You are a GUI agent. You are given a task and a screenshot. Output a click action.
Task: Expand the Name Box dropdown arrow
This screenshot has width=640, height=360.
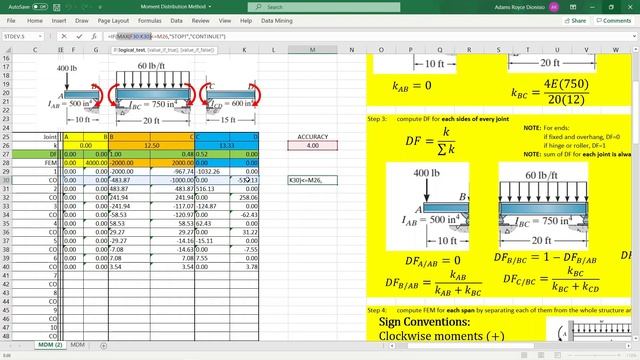pyautogui.click(x=40, y=36)
